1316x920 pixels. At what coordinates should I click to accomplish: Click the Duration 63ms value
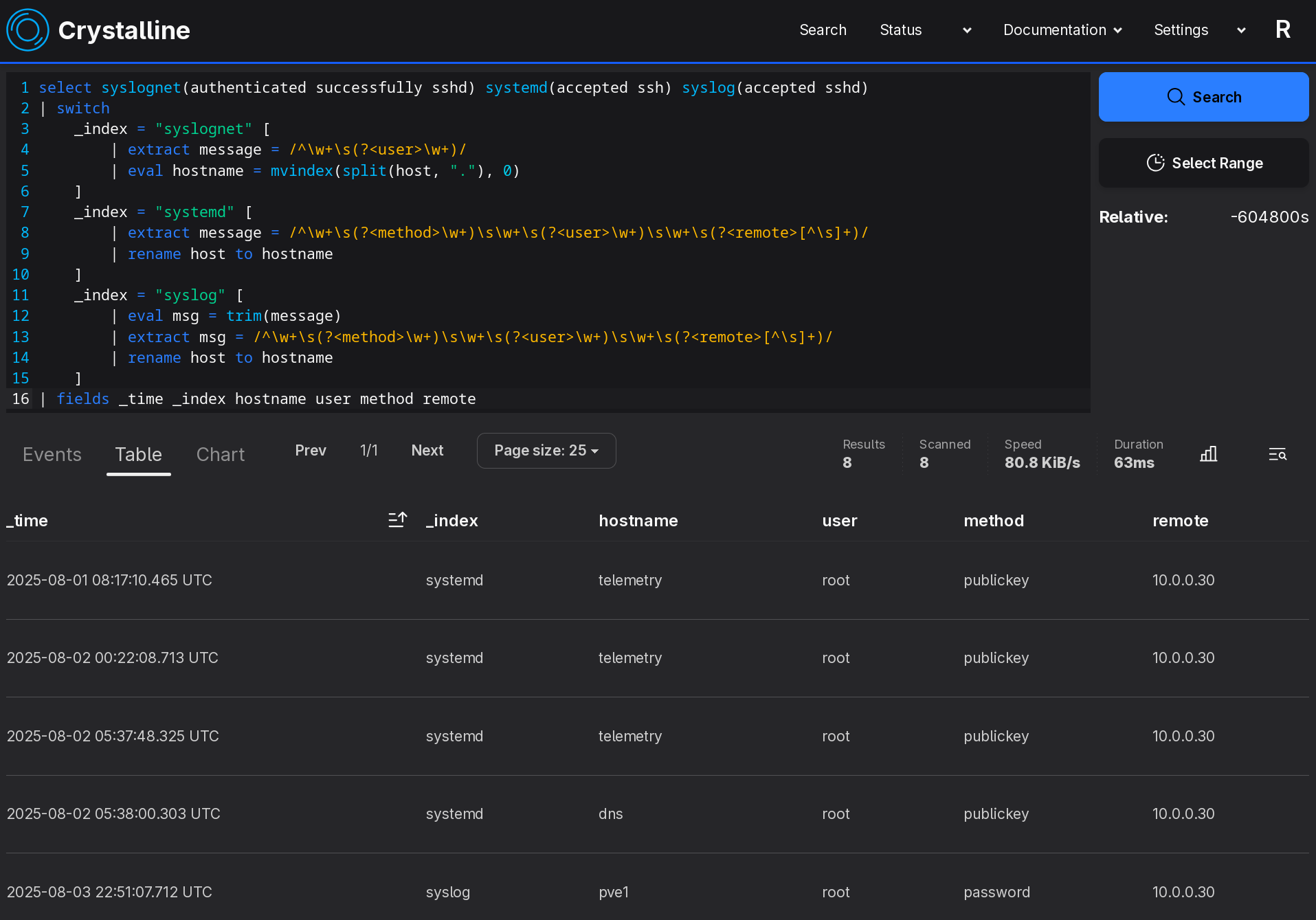pyautogui.click(x=1134, y=462)
